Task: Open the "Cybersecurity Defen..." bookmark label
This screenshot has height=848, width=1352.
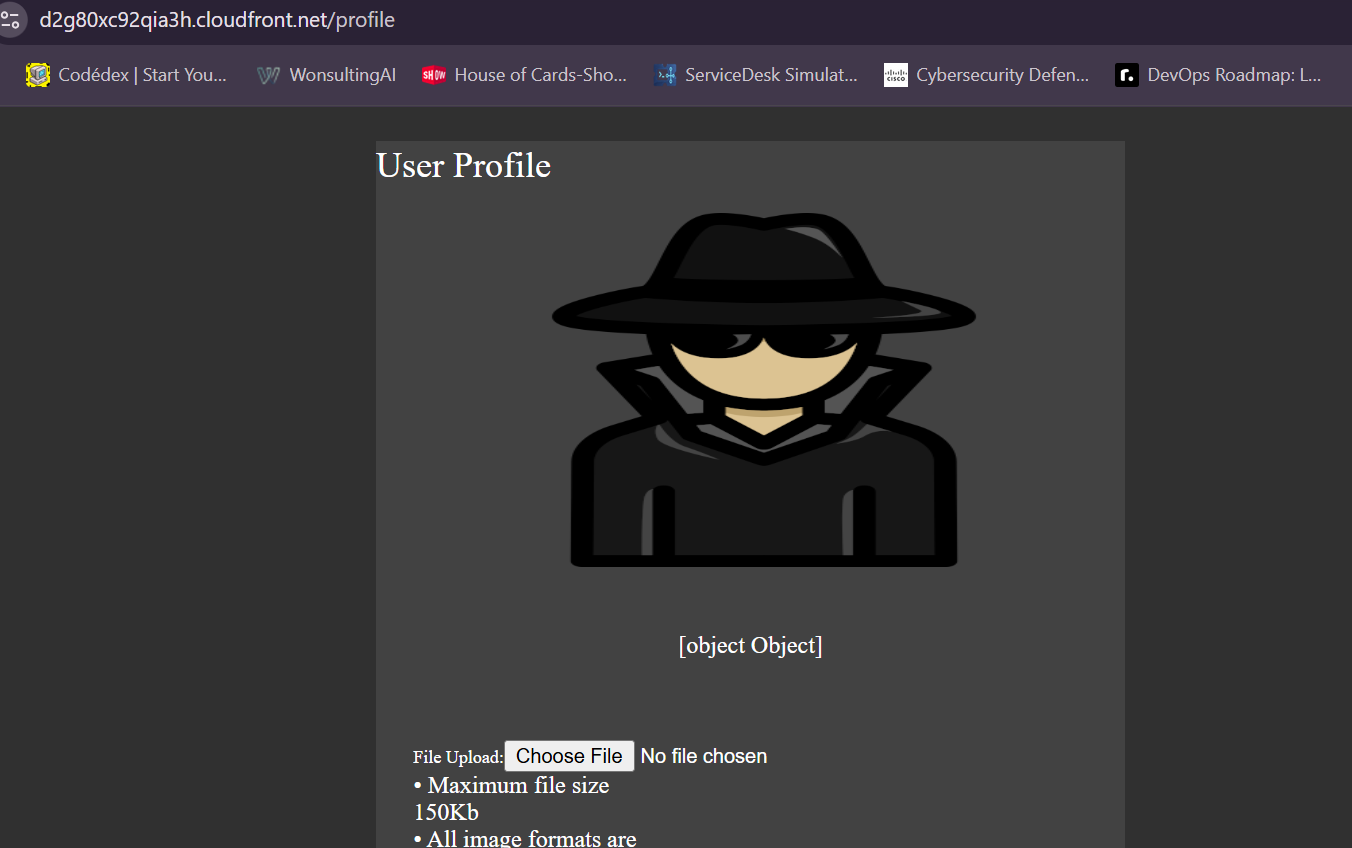Action: 1003,75
